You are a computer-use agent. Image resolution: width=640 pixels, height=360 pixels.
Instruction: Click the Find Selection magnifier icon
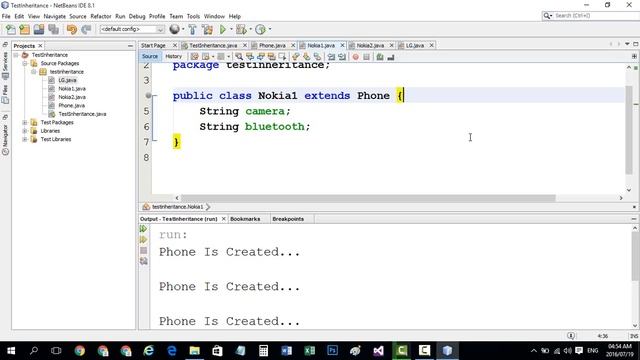click(x=239, y=57)
